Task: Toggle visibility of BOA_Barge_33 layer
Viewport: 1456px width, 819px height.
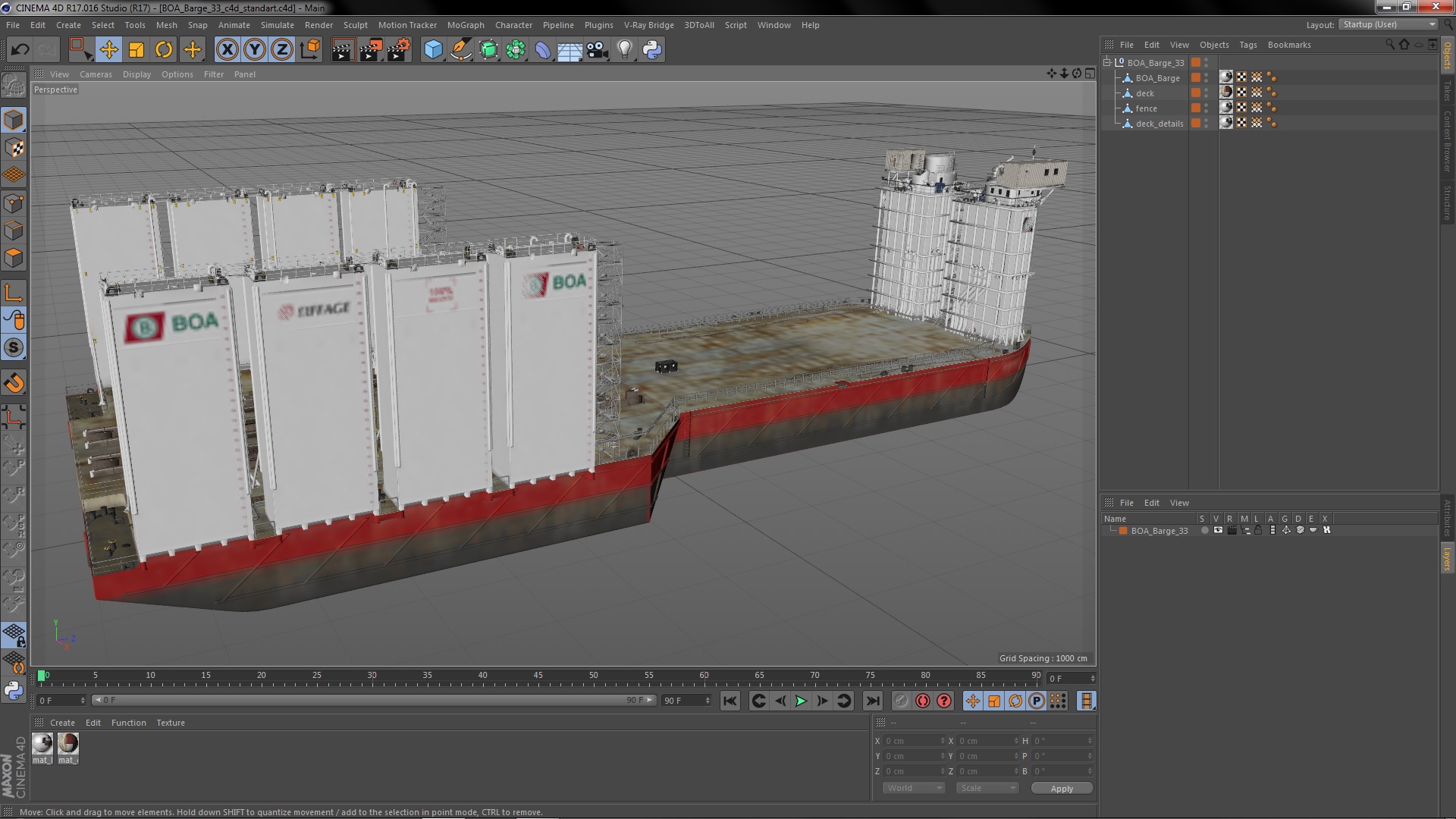Action: coord(1218,530)
